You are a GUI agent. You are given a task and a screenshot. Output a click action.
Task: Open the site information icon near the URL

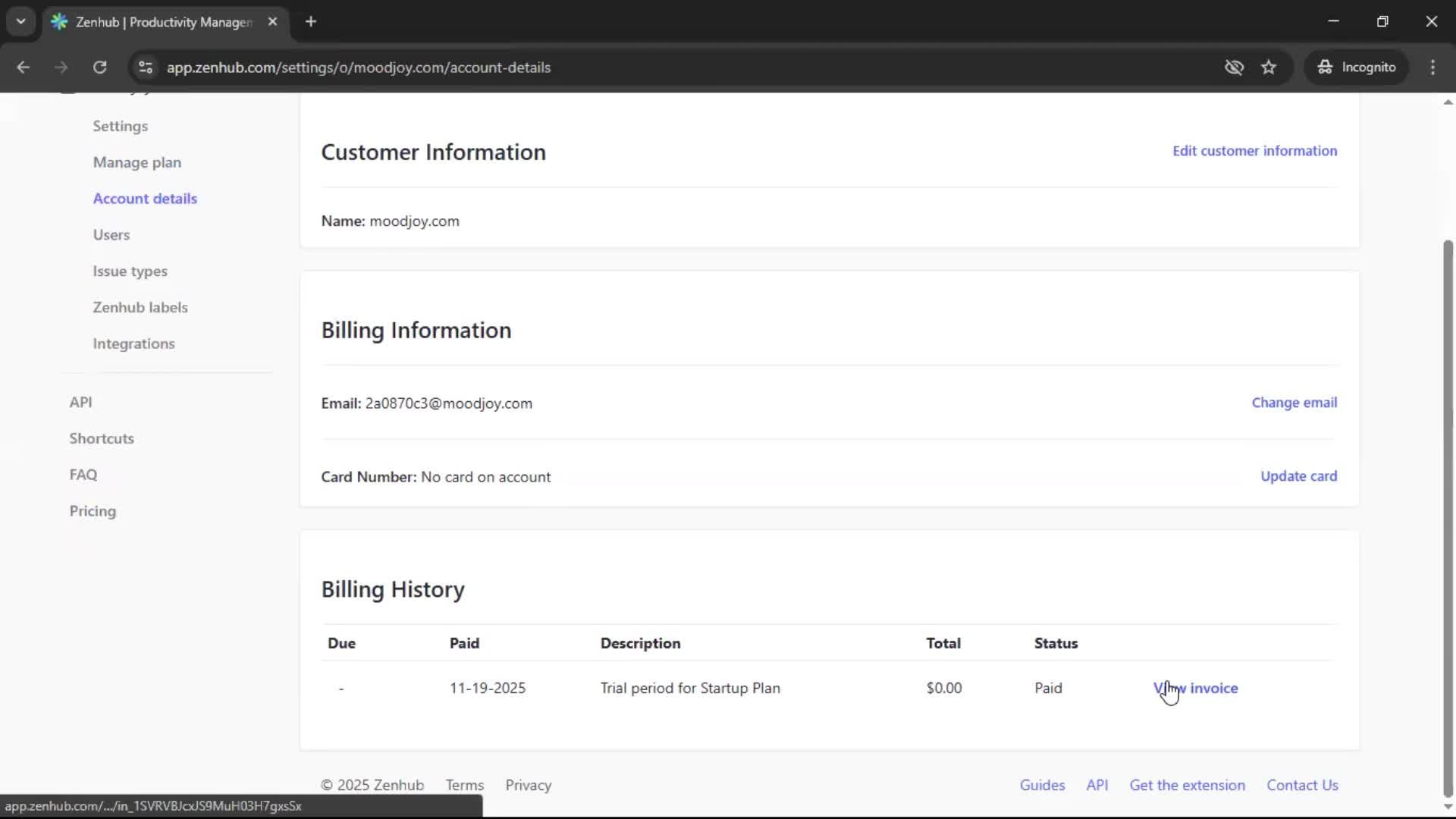145,67
